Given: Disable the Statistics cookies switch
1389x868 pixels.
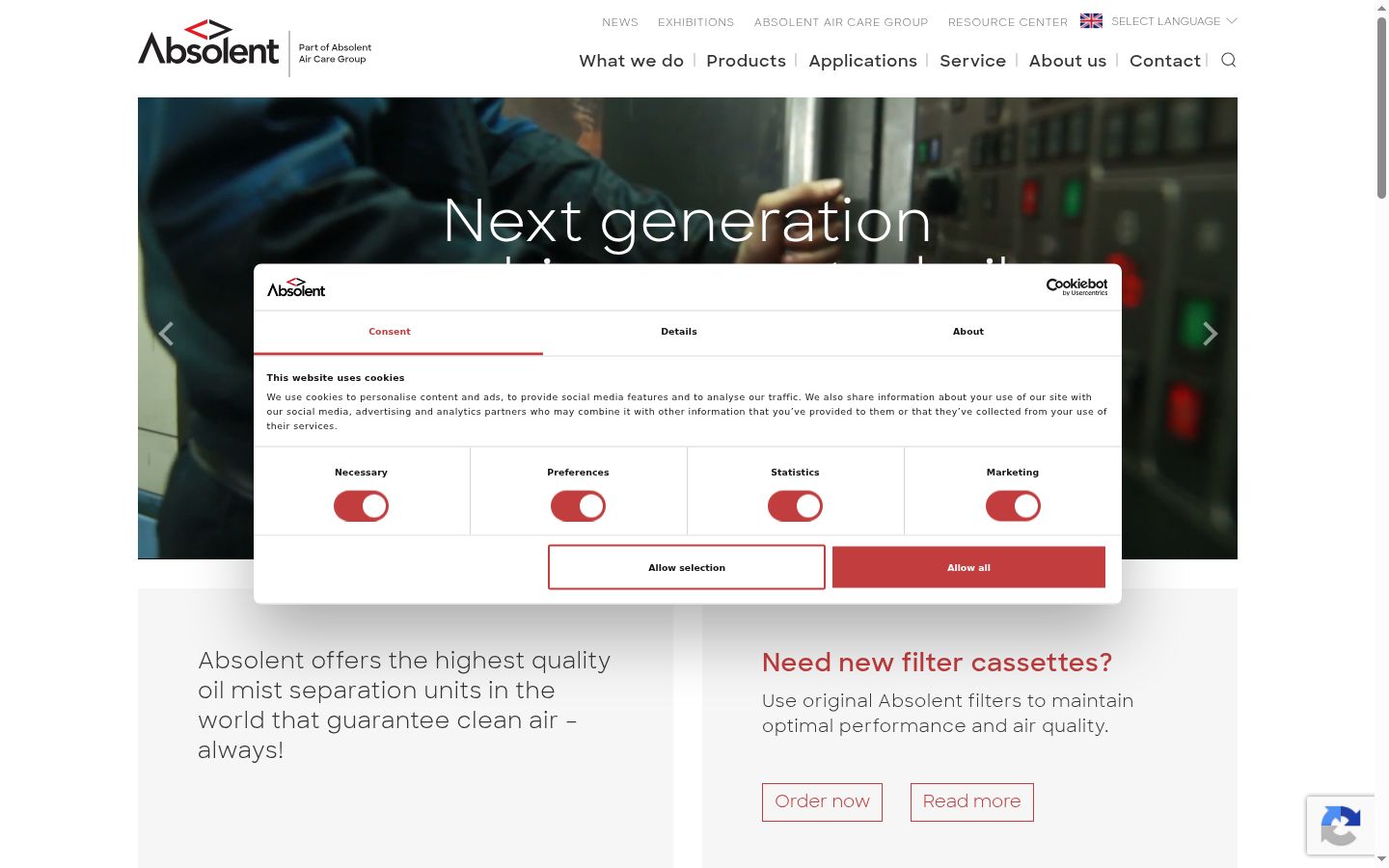Looking at the screenshot, I should coord(795,506).
